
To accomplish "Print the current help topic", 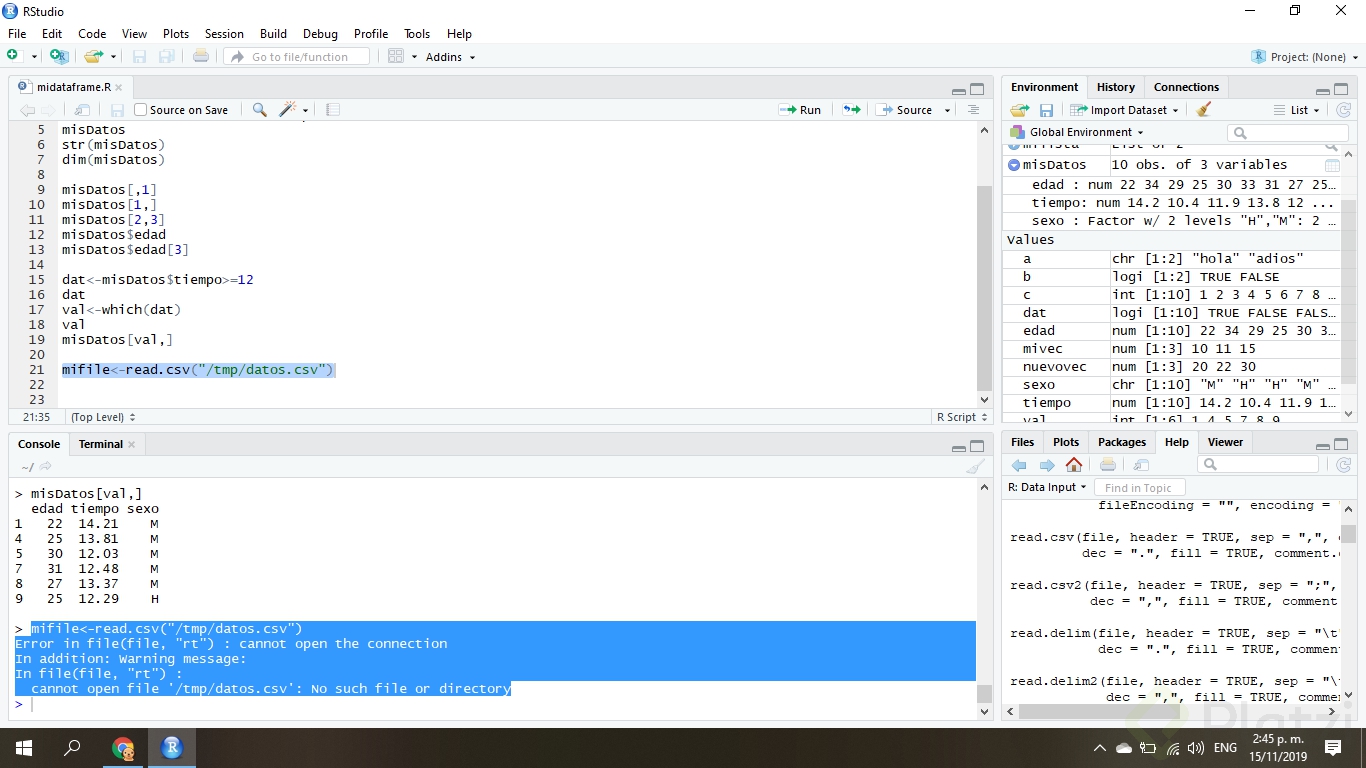I will (x=1108, y=465).
